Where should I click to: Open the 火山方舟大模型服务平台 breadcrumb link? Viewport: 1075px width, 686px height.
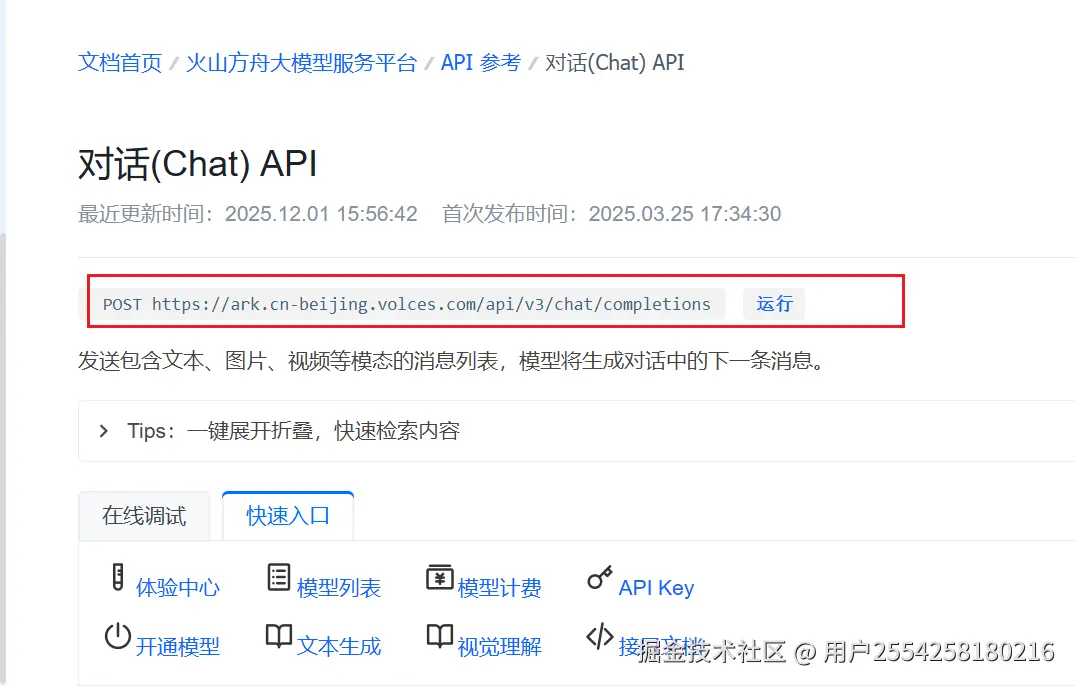point(302,62)
